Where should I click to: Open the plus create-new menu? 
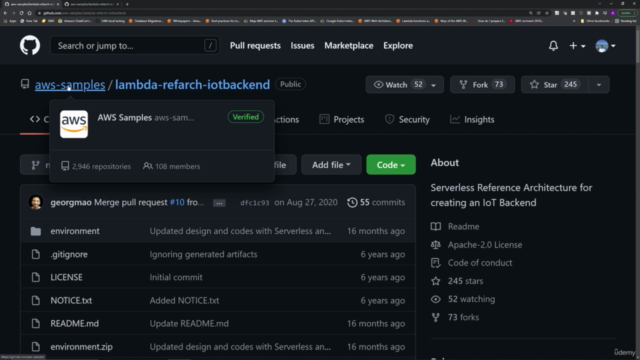(x=577, y=46)
